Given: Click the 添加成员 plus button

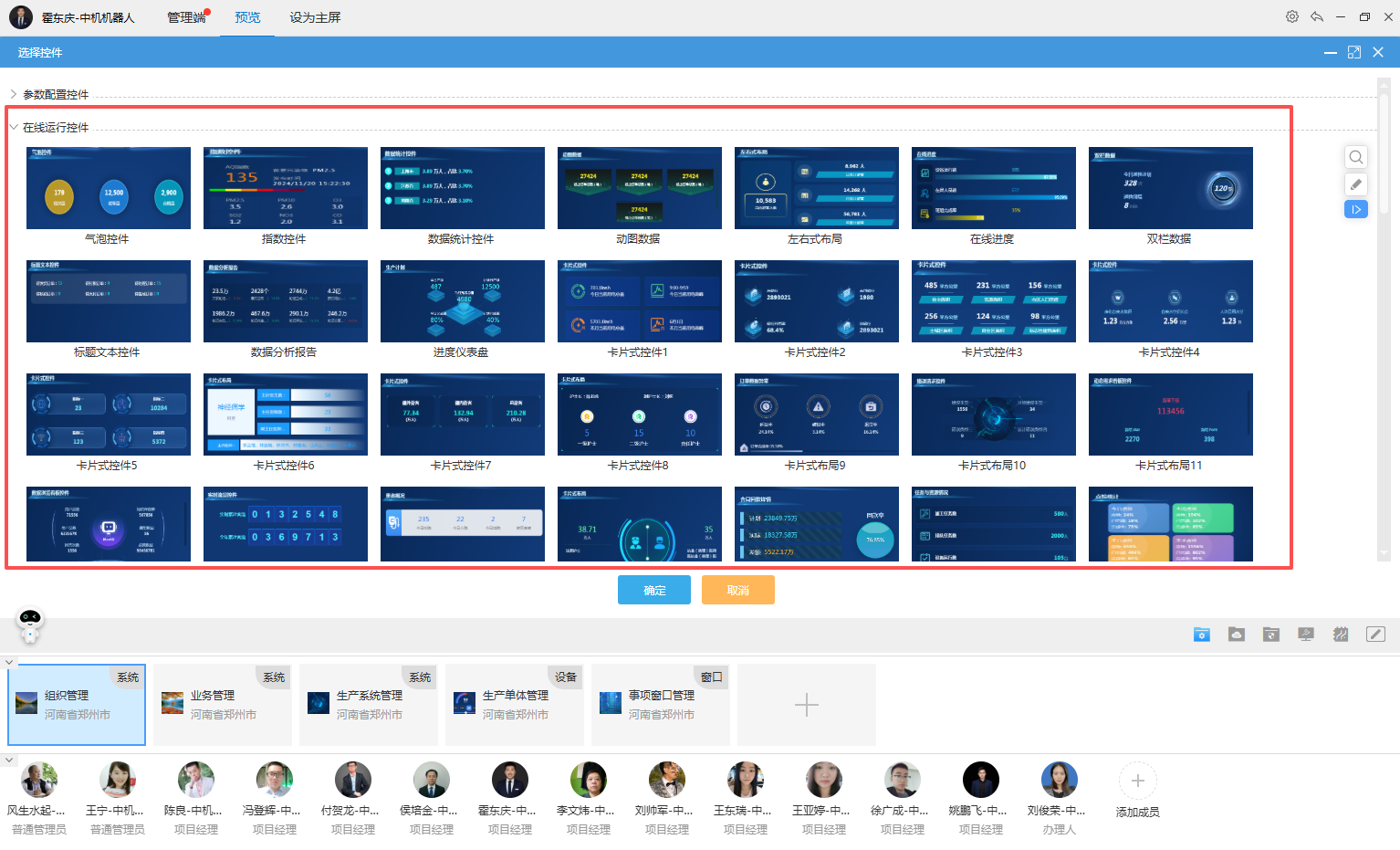Looking at the screenshot, I should [x=1137, y=782].
